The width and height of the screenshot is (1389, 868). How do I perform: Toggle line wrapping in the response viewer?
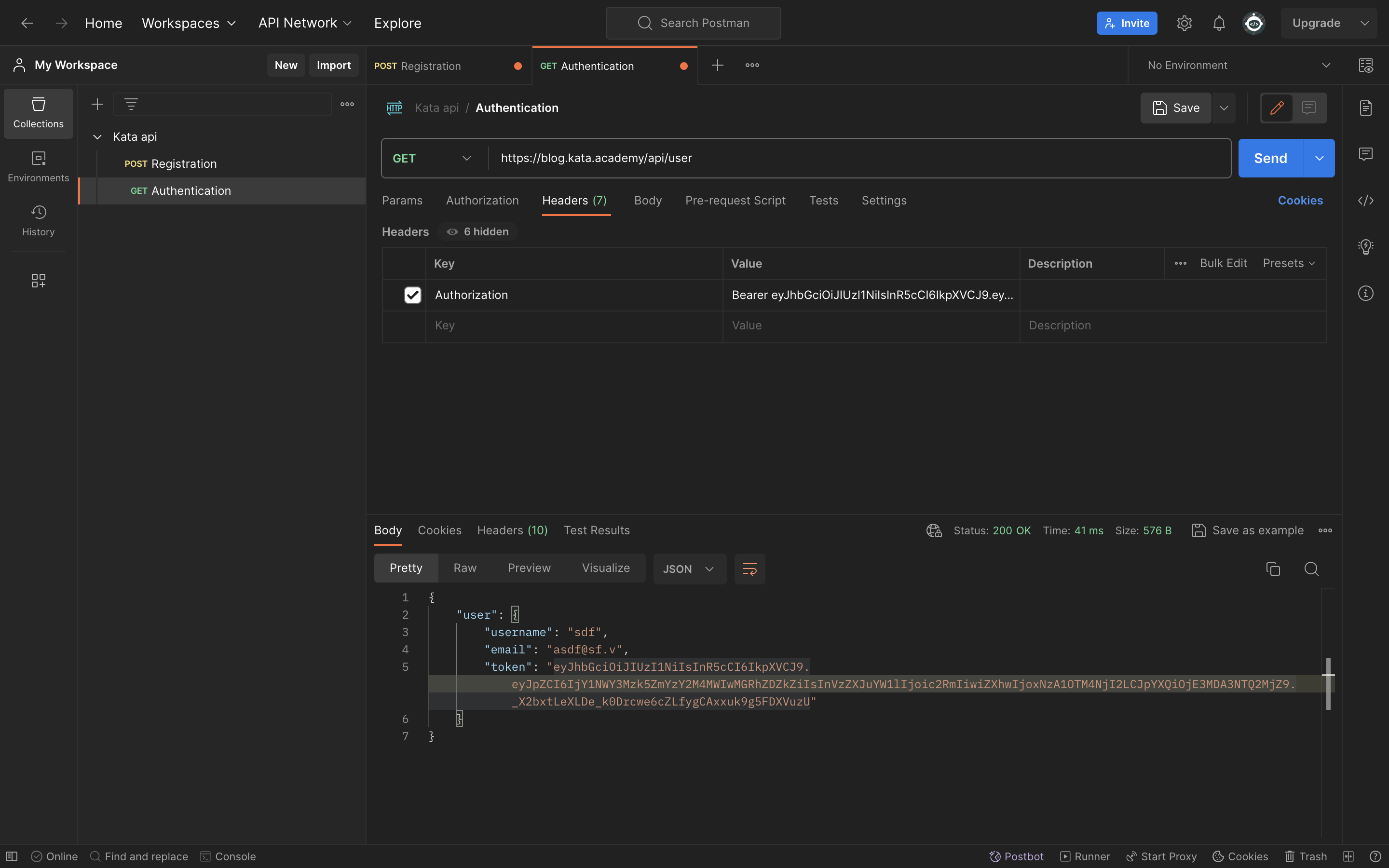pyautogui.click(x=749, y=569)
